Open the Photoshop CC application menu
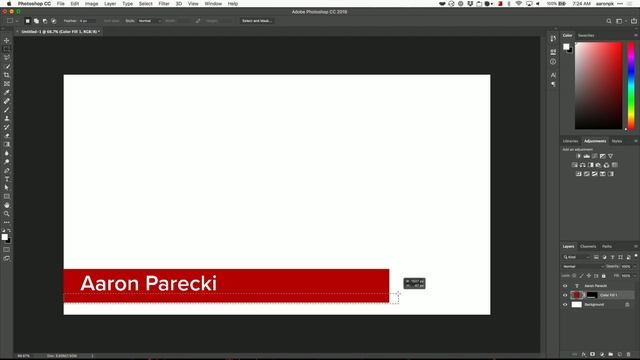 [34, 4]
